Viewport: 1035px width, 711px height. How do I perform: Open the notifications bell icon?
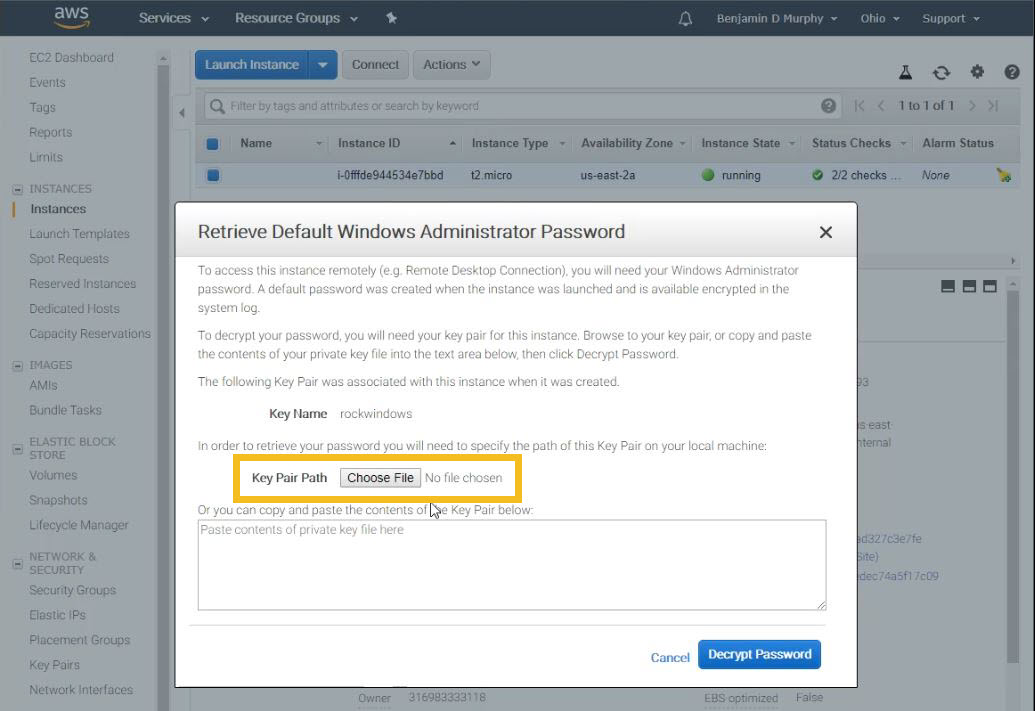coord(685,18)
